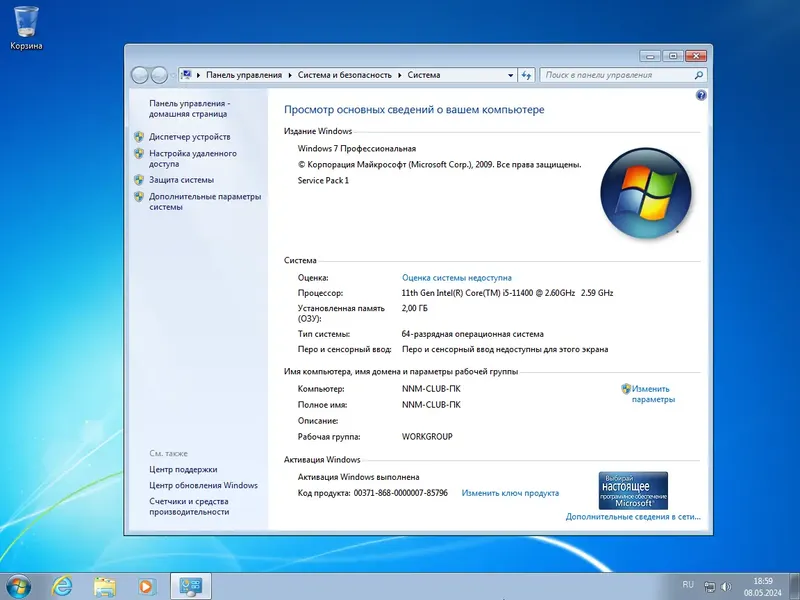
Task: Open Защита системы link
Action: pos(181,180)
